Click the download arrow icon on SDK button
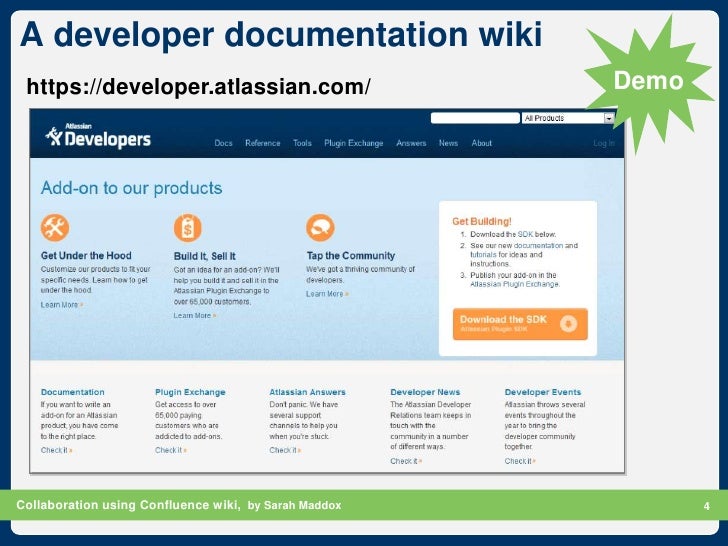This screenshot has height=546, width=728. click(x=568, y=324)
